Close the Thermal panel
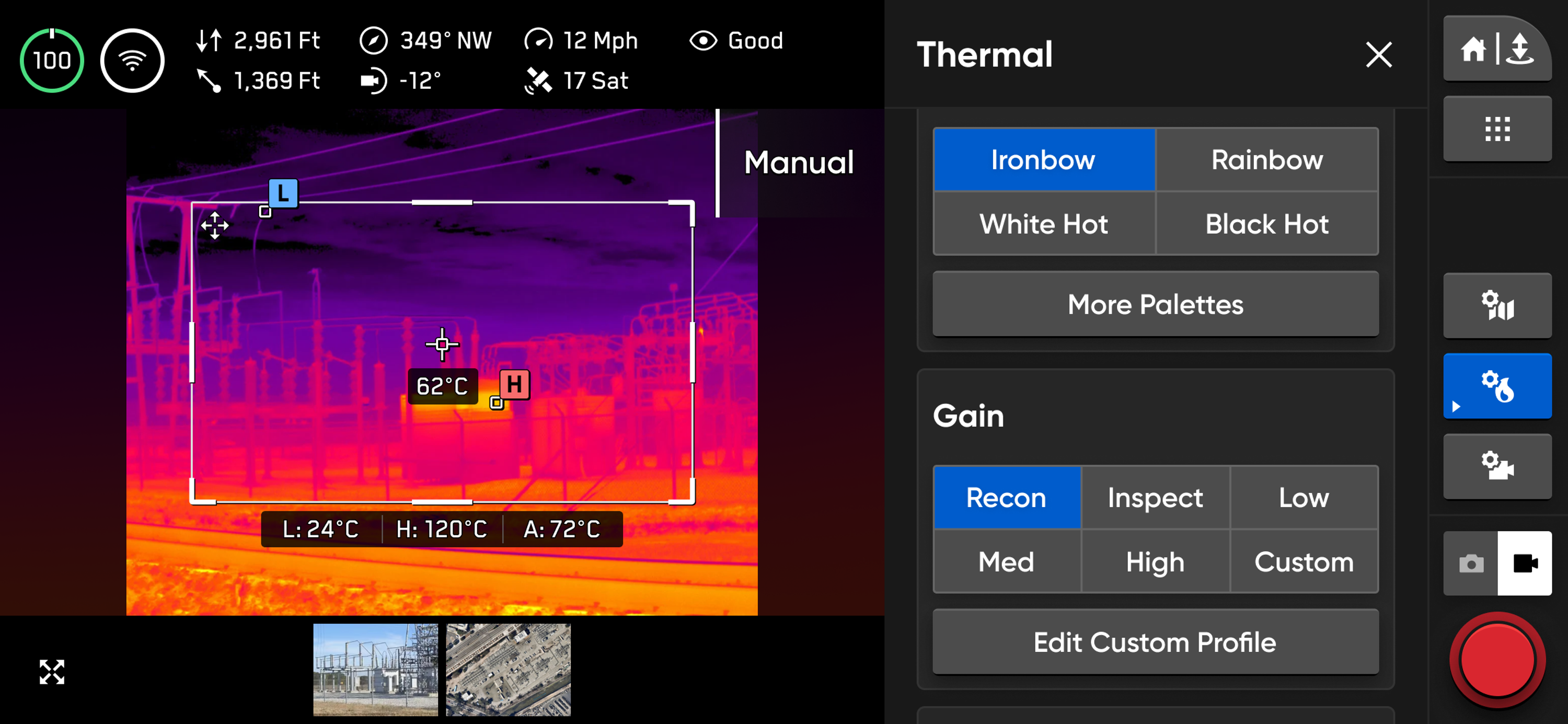Screen dimensions: 1568x724 tap(1378, 55)
